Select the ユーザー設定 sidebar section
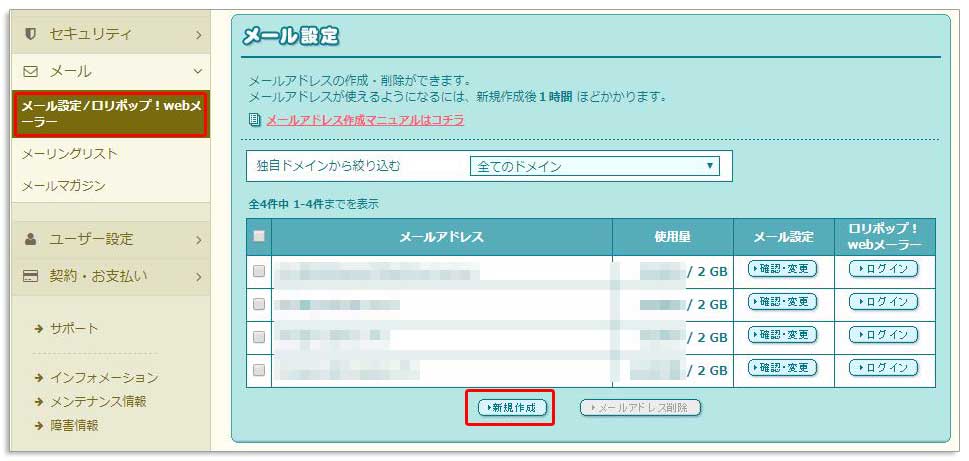 point(111,239)
